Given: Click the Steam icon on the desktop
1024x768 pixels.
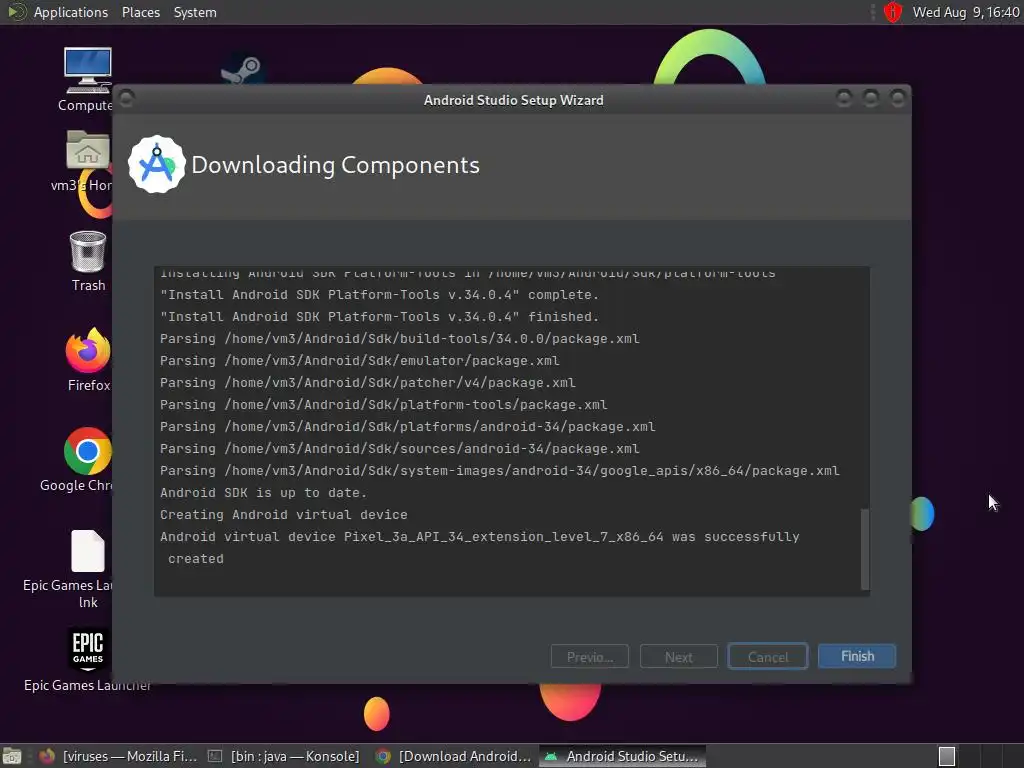Looking at the screenshot, I should pyautogui.click(x=241, y=70).
